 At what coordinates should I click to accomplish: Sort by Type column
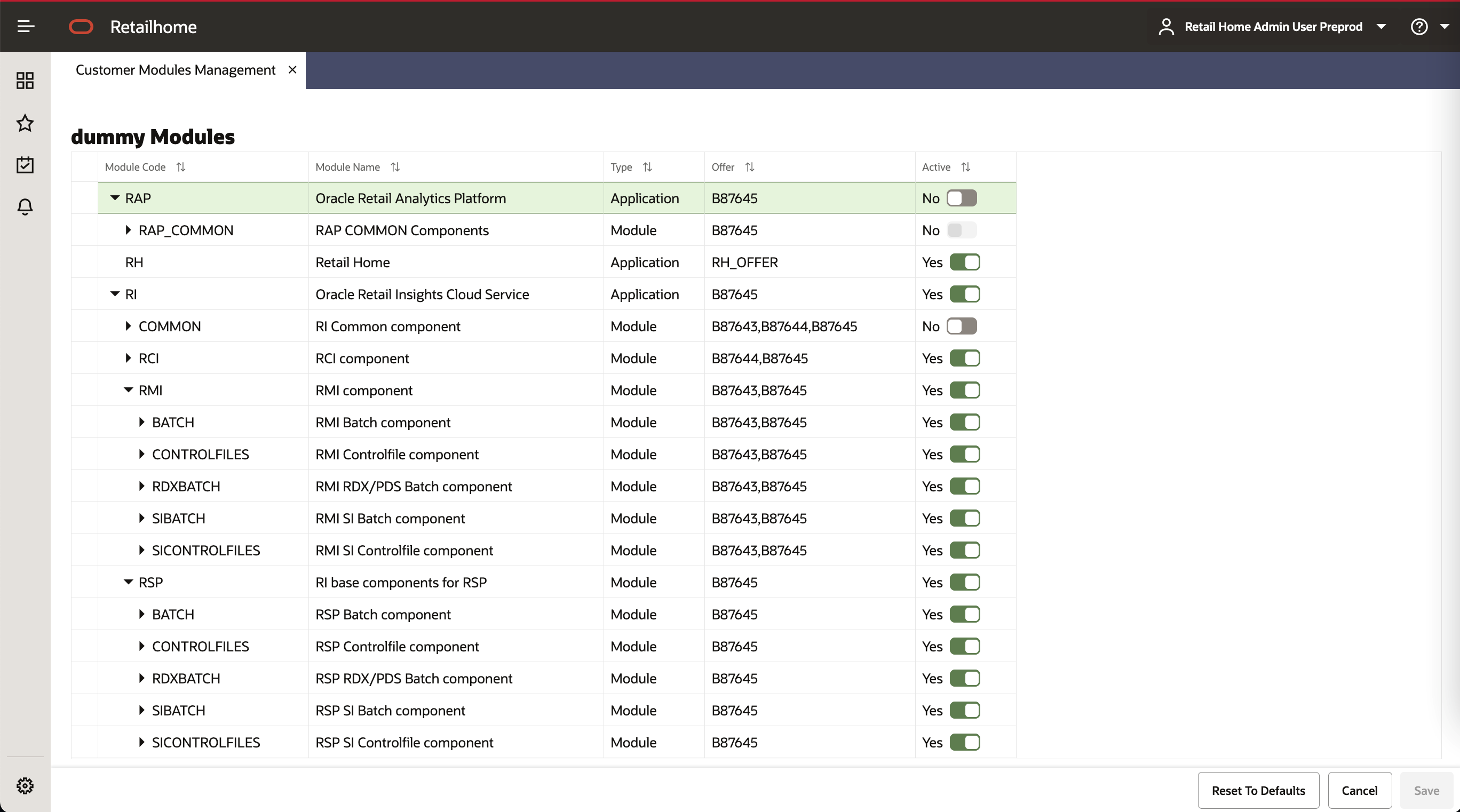[647, 167]
